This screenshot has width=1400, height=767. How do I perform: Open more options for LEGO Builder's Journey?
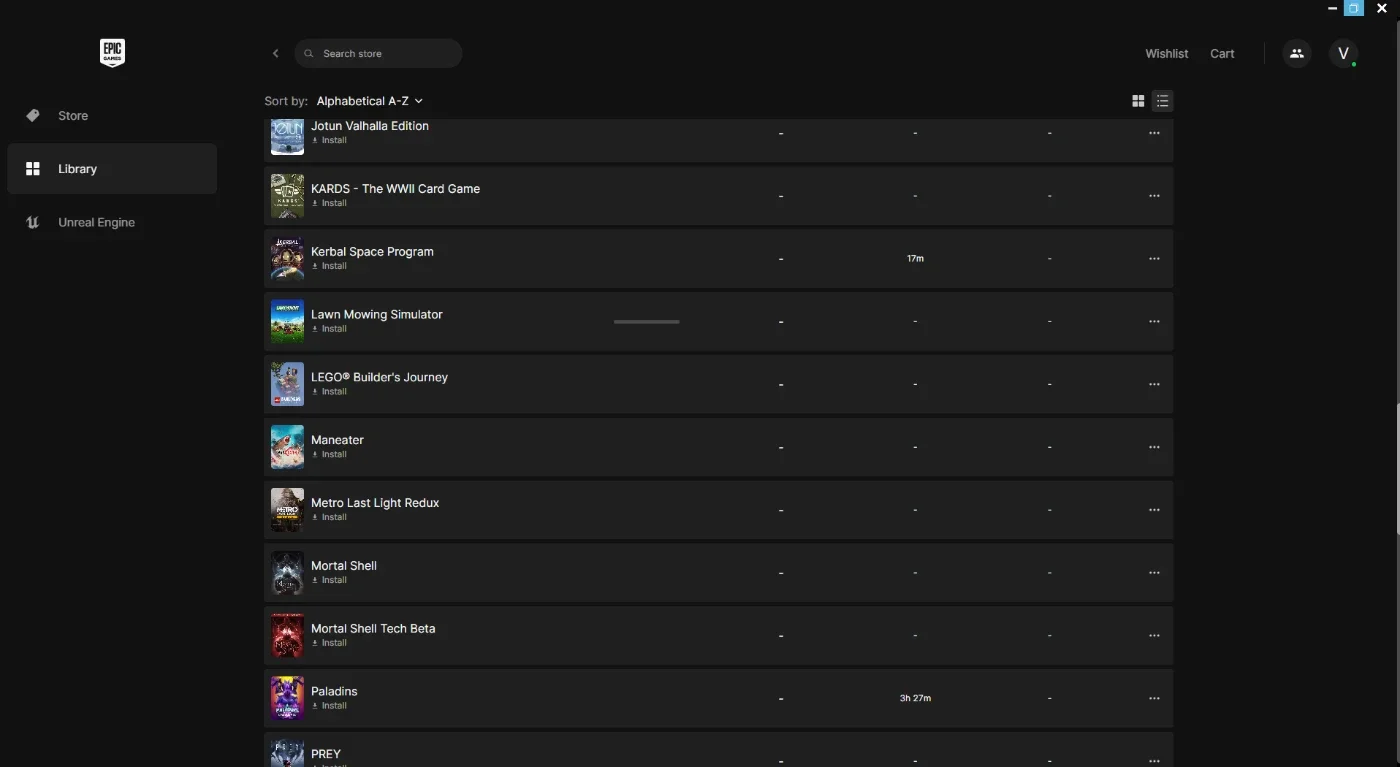click(x=1154, y=384)
